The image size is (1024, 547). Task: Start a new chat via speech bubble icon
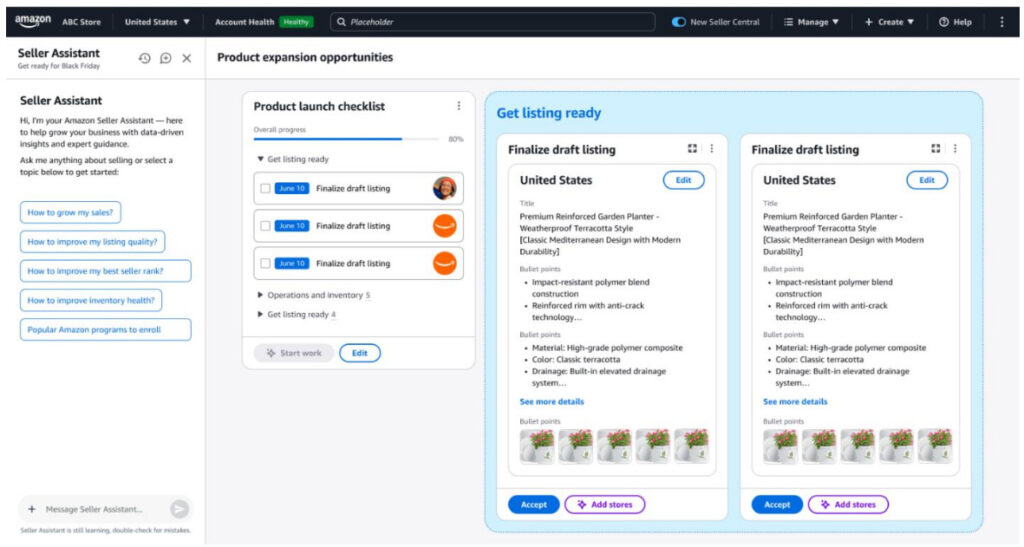click(x=166, y=58)
